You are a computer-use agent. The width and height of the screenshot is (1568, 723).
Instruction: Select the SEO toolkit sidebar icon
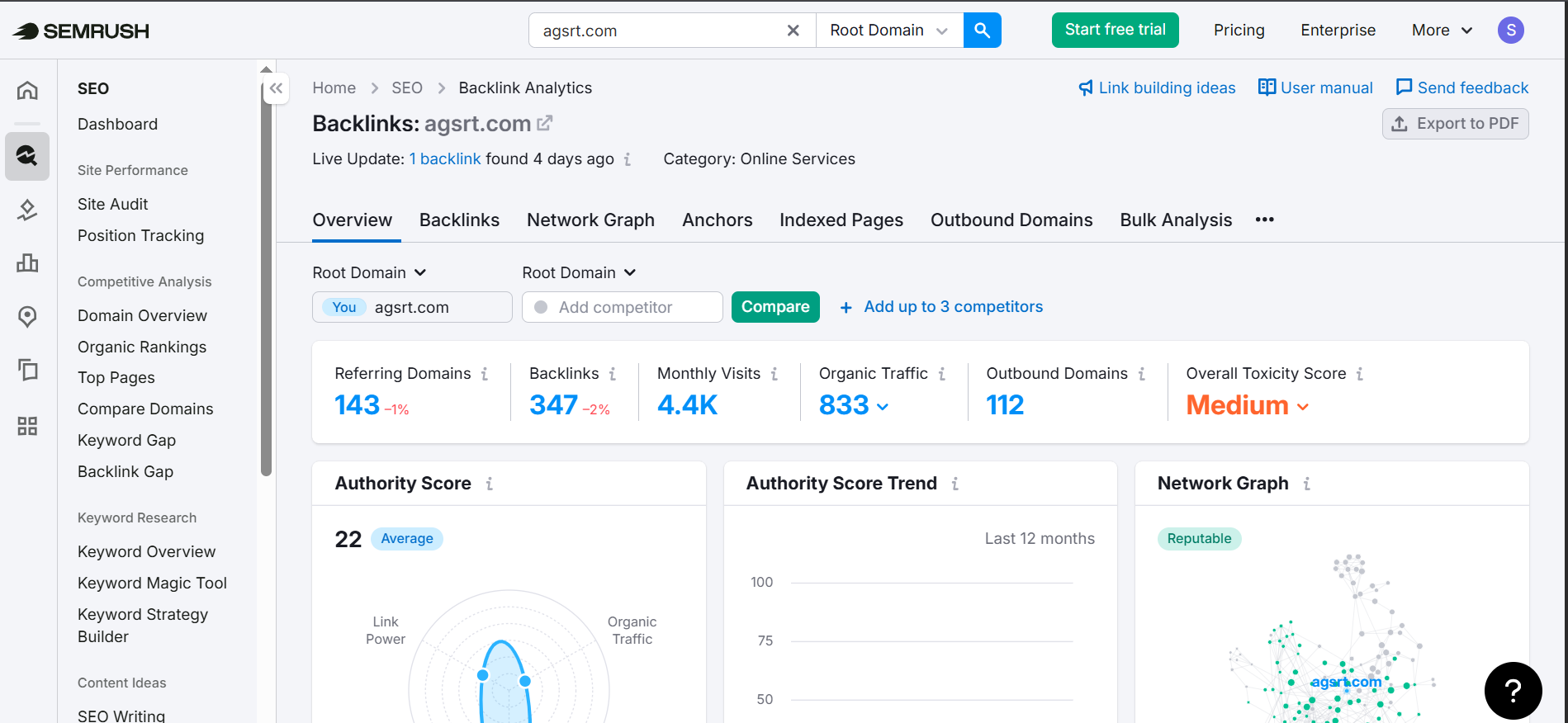27,156
